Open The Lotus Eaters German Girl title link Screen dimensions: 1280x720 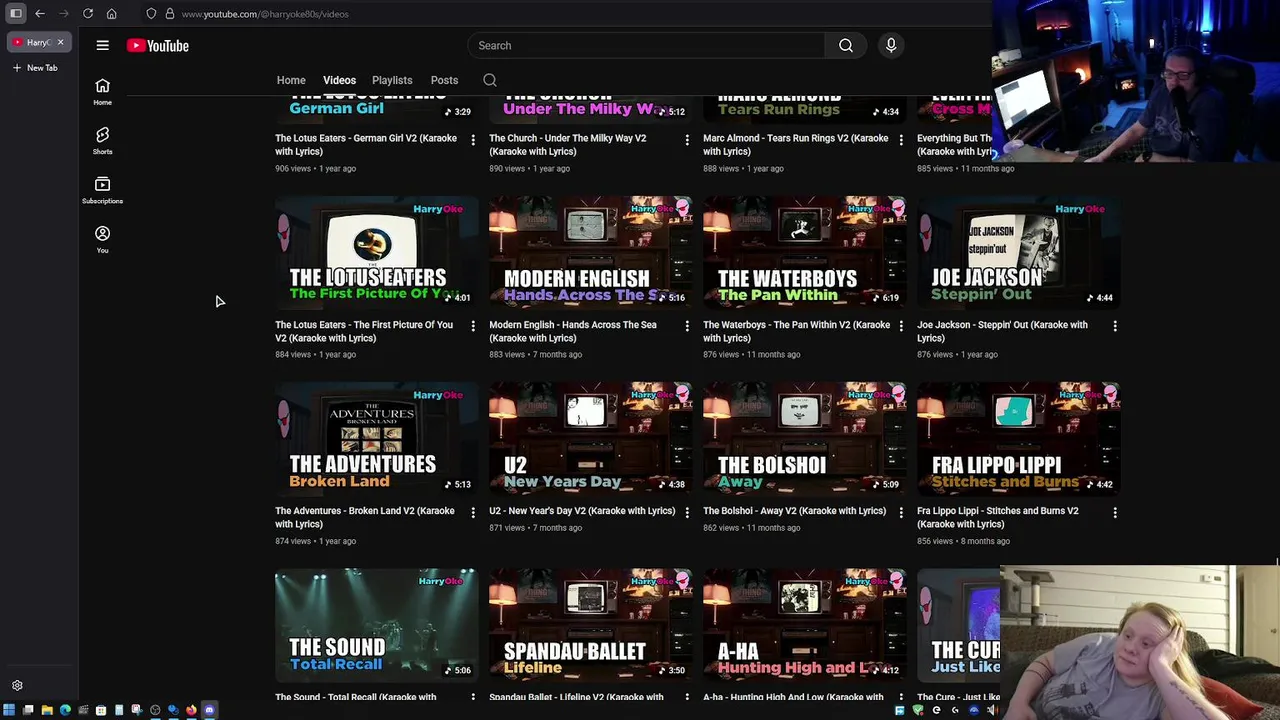click(x=366, y=144)
